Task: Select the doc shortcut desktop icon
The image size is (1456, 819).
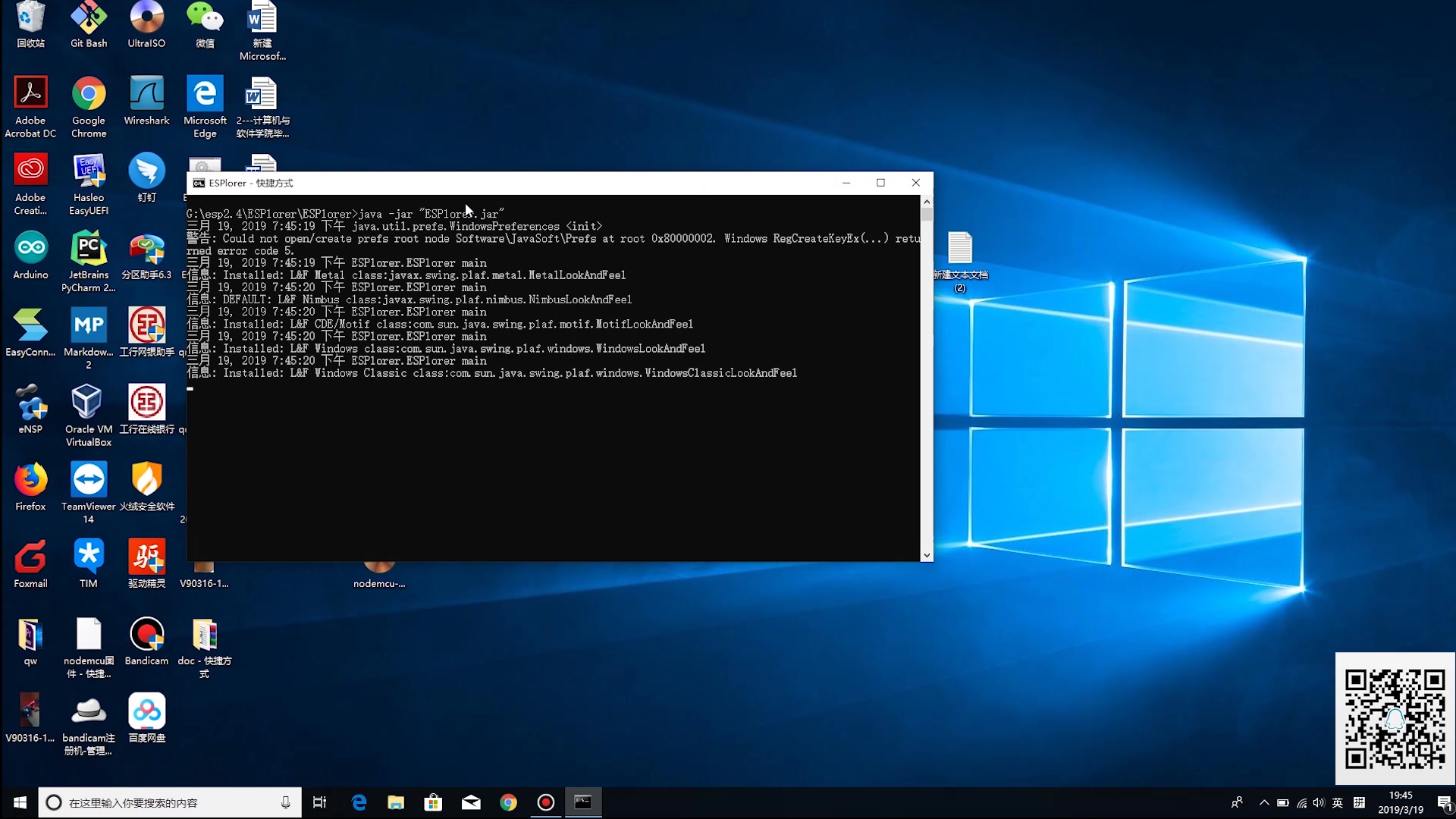Action: click(x=205, y=647)
